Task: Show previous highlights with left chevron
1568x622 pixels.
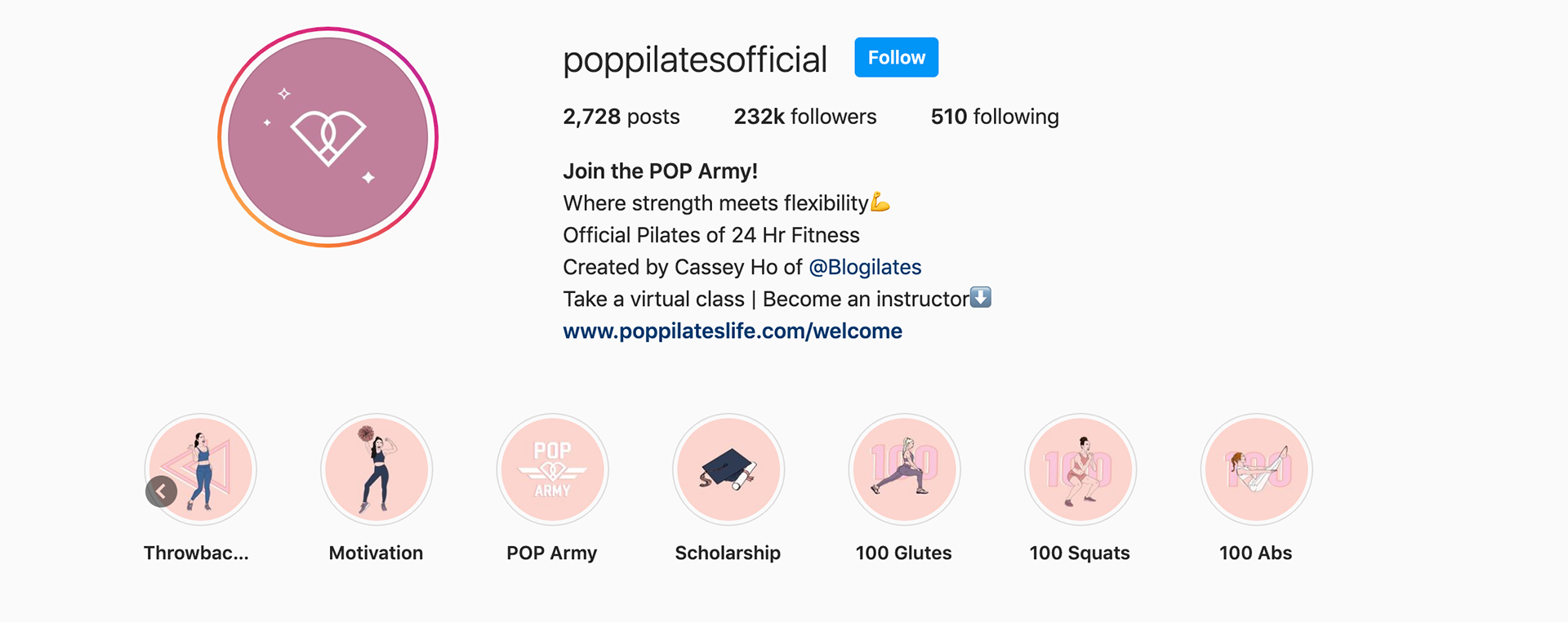Action: pos(162,491)
